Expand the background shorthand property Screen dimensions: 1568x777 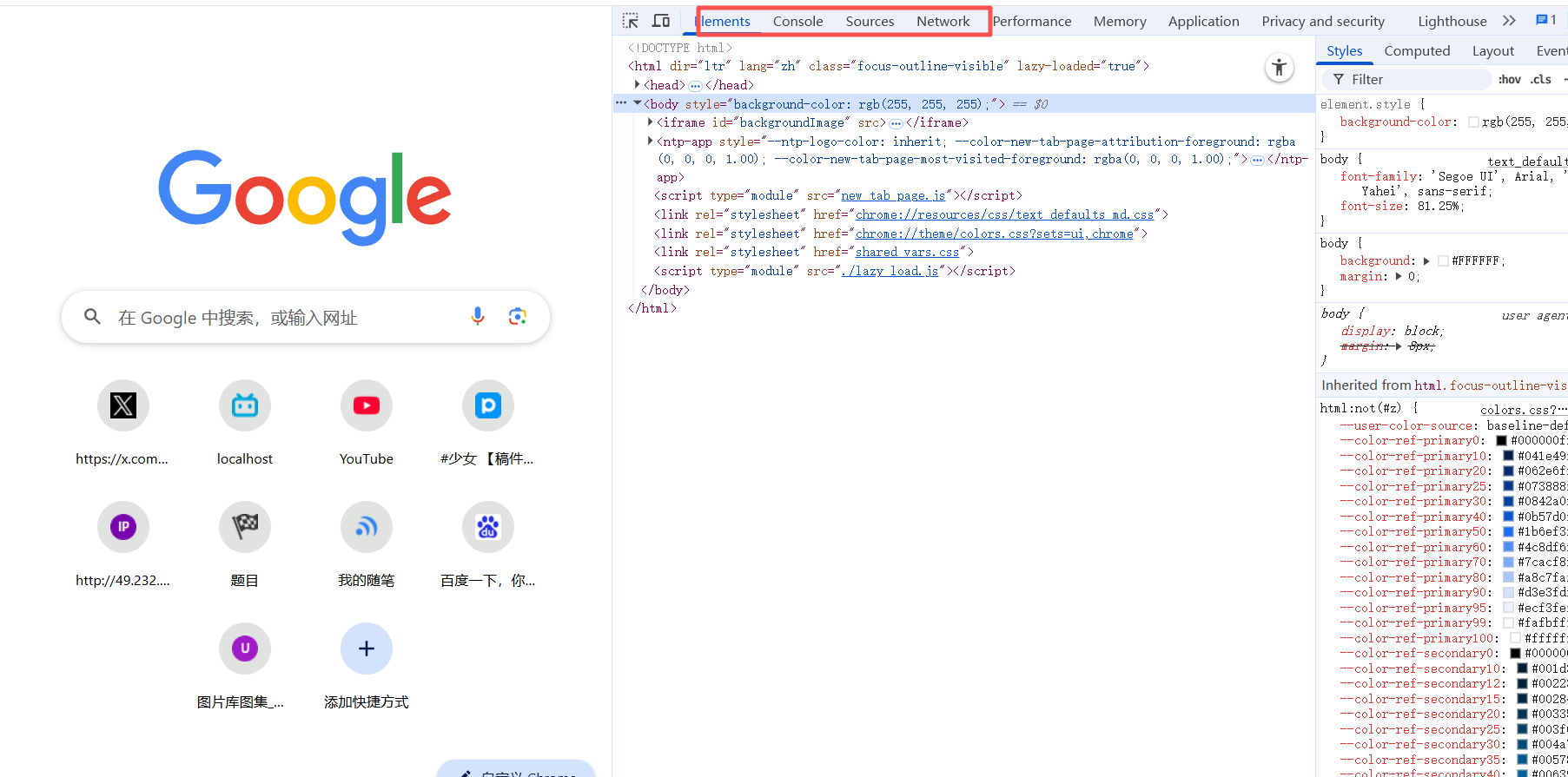[1426, 260]
